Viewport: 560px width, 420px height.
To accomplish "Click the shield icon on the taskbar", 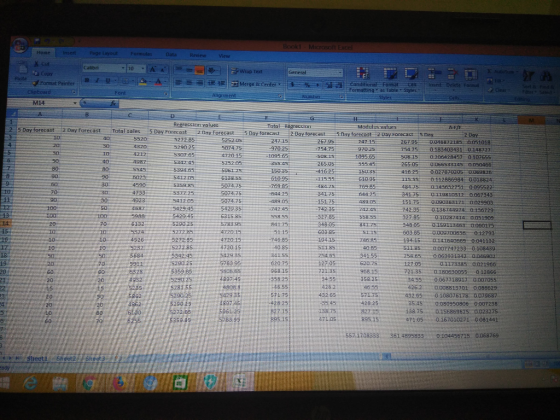I will tap(210, 382).
